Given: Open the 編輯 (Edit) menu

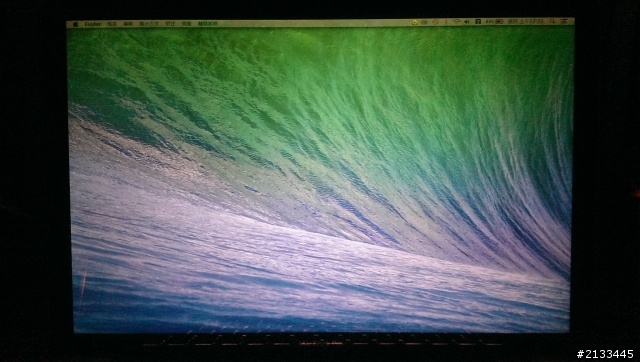Looking at the screenshot, I should point(128,24).
